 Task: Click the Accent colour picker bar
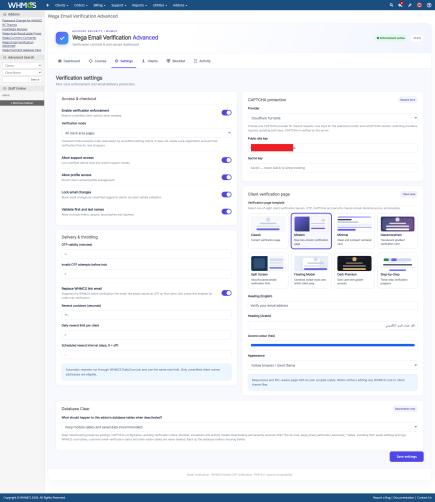click(333, 345)
